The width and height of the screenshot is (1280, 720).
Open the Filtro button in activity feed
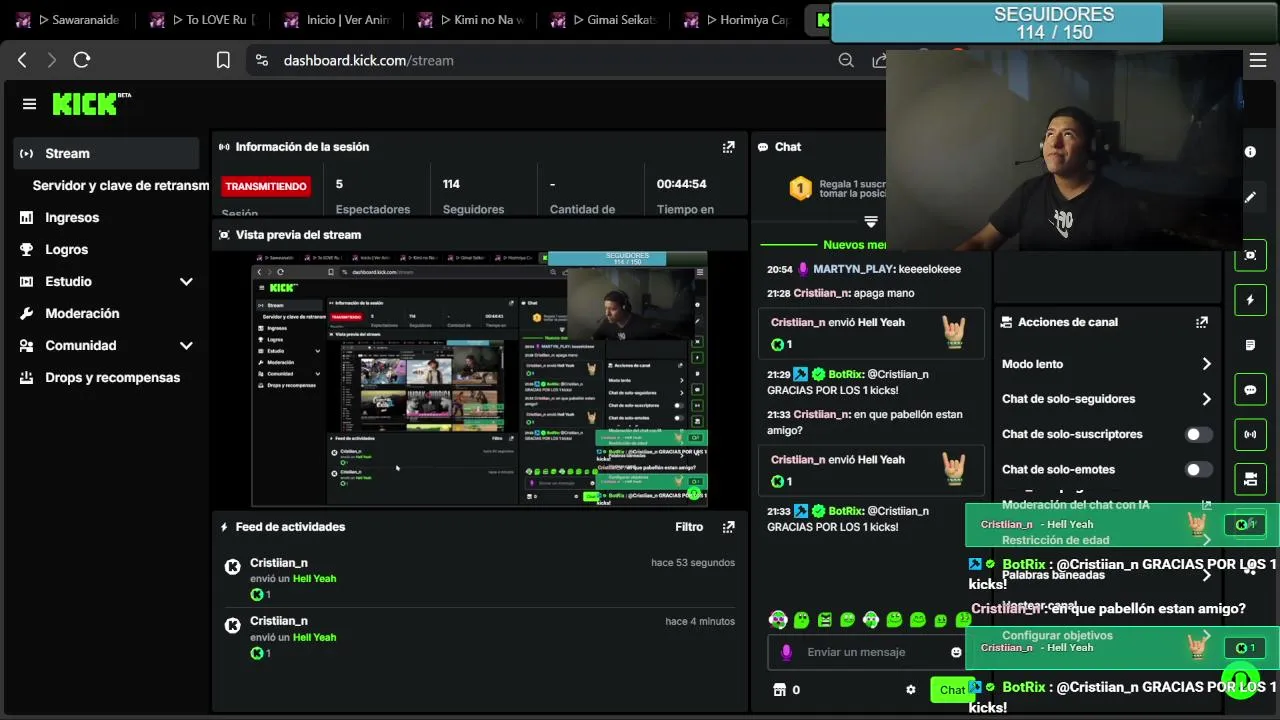(689, 527)
